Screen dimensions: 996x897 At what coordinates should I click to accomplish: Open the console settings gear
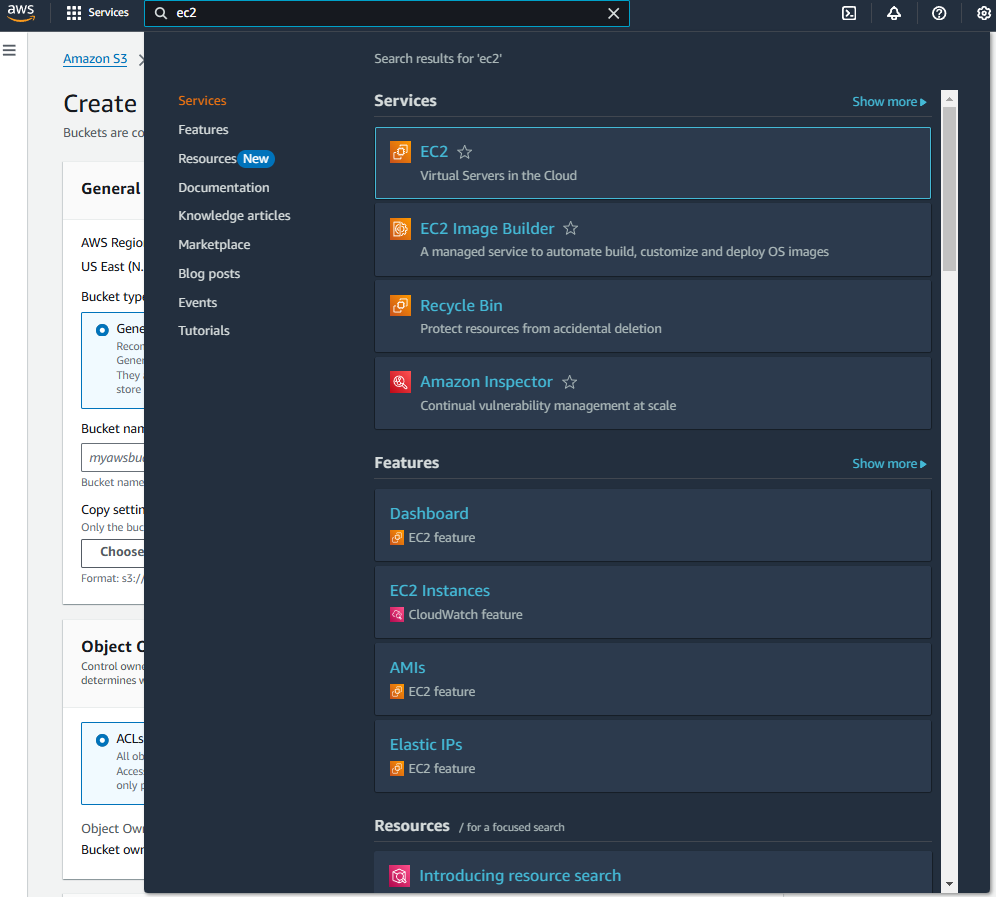[x=983, y=13]
